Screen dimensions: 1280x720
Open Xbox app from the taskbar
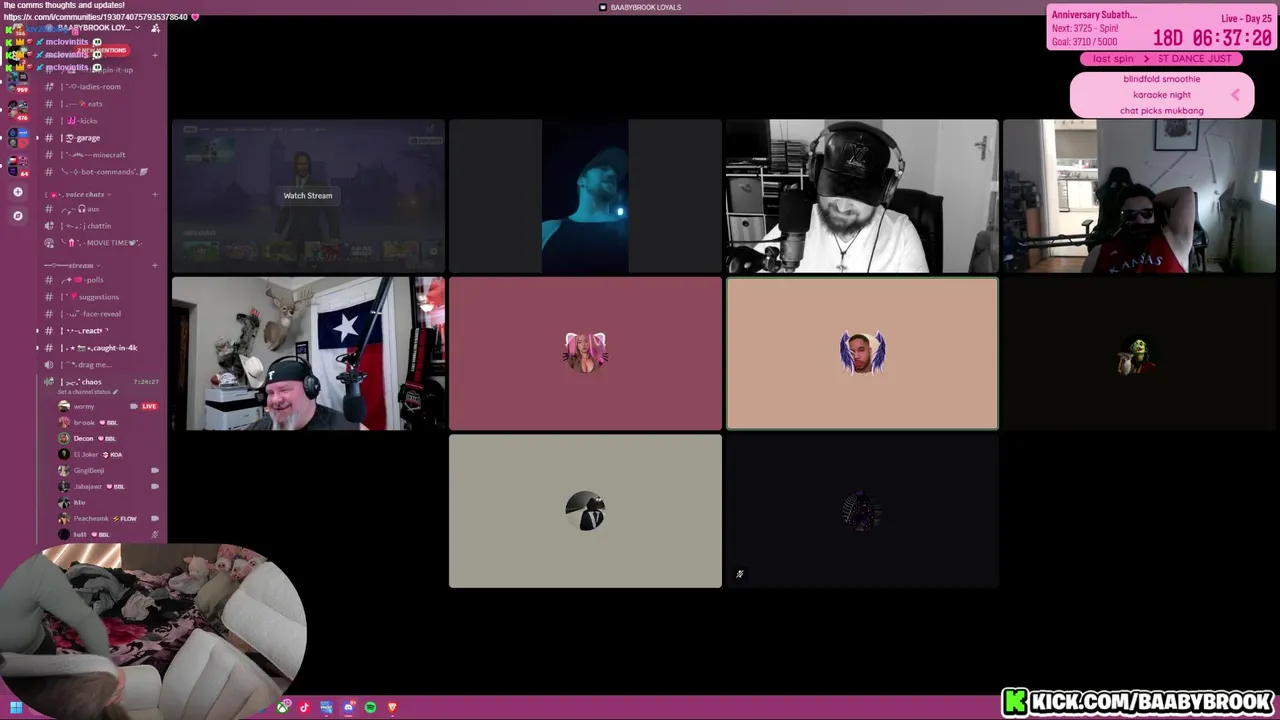pos(283,708)
